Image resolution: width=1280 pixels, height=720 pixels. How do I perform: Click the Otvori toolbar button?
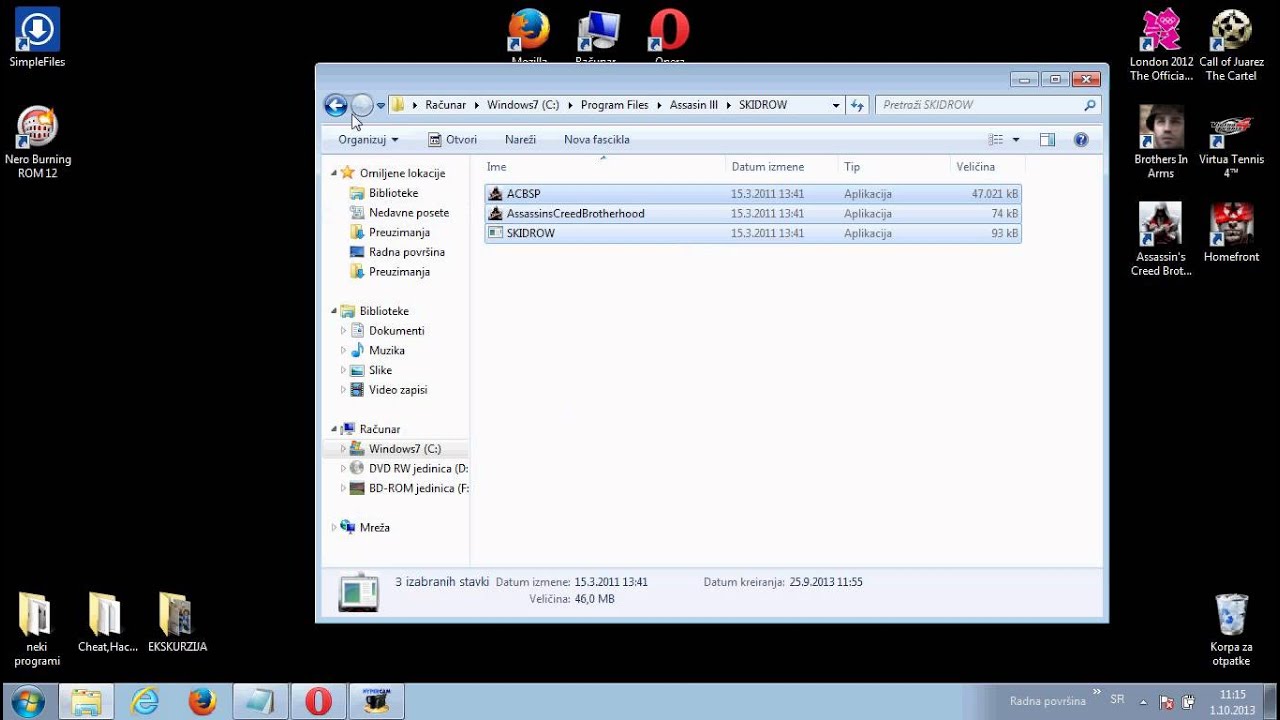pos(452,140)
